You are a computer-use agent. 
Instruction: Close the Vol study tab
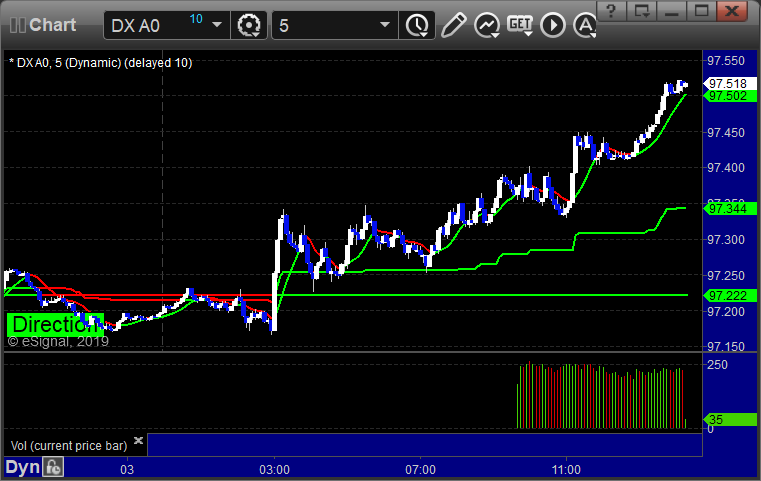pyautogui.click(x=138, y=441)
